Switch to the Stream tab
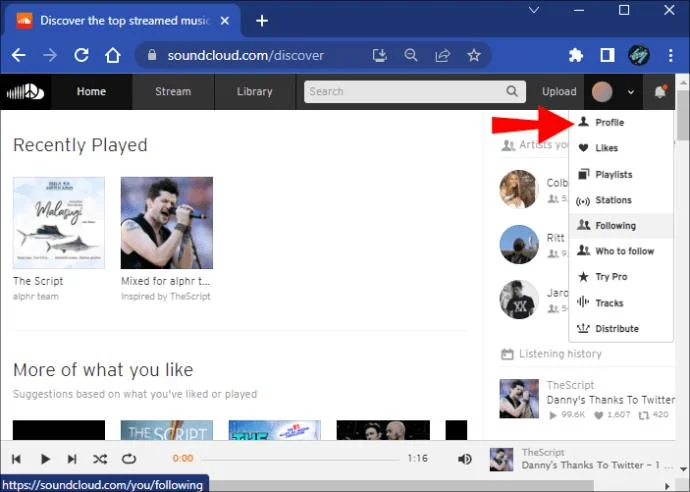The image size is (690, 492). [x=173, y=92]
